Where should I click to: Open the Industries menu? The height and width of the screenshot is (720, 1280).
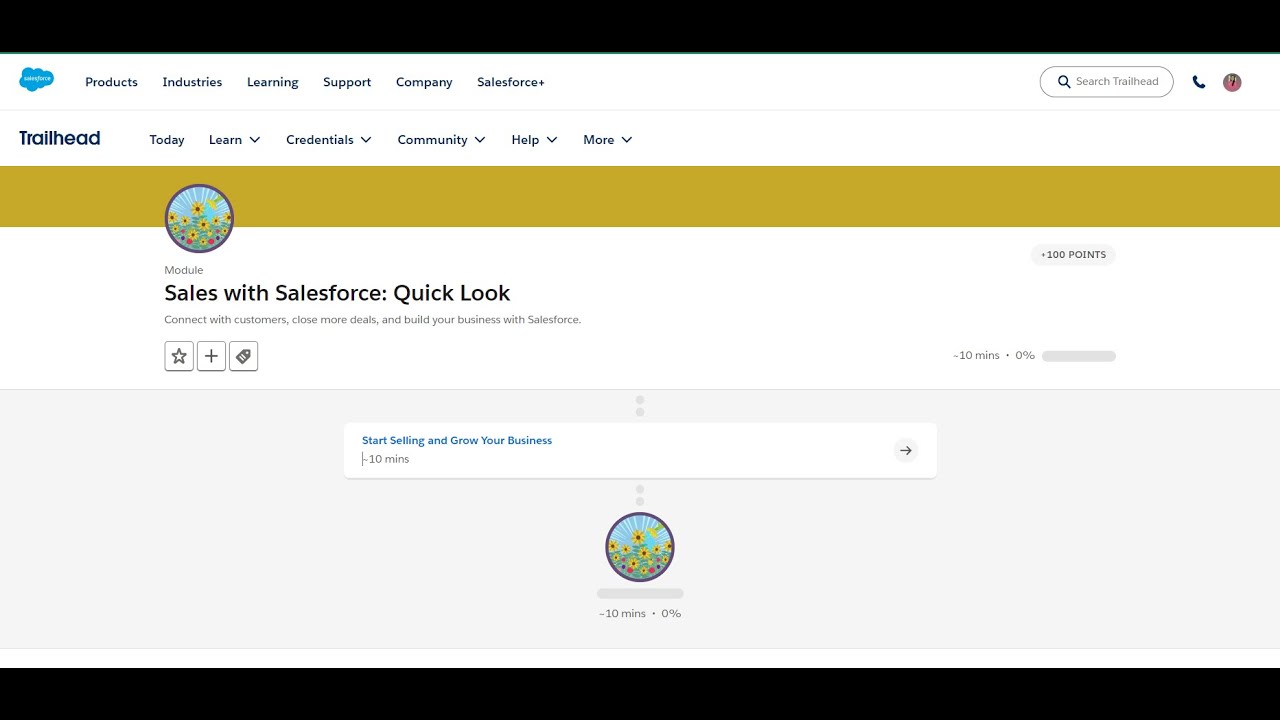[192, 82]
